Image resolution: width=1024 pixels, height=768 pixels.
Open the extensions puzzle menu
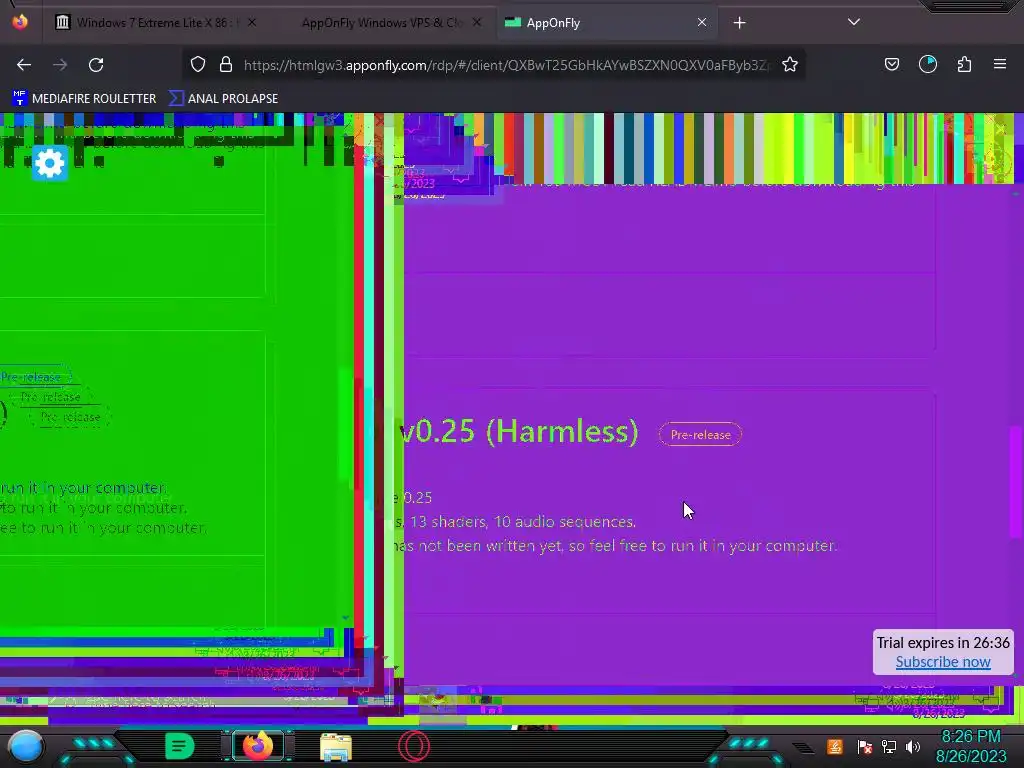[x=964, y=64]
